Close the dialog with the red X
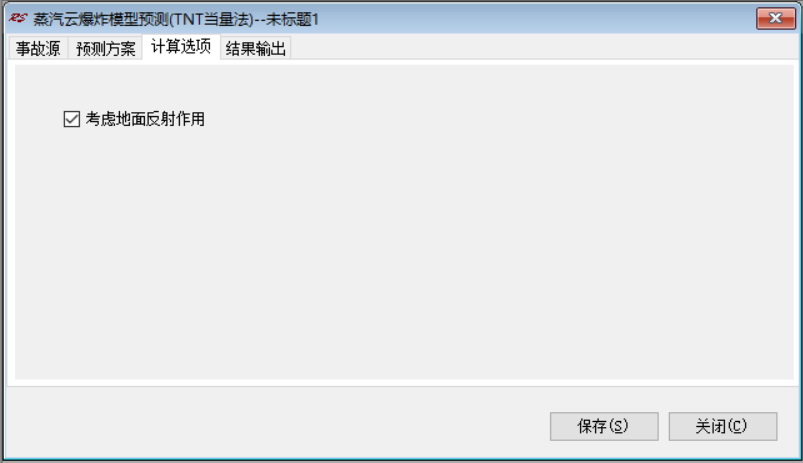The image size is (803, 463). (775, 18)
